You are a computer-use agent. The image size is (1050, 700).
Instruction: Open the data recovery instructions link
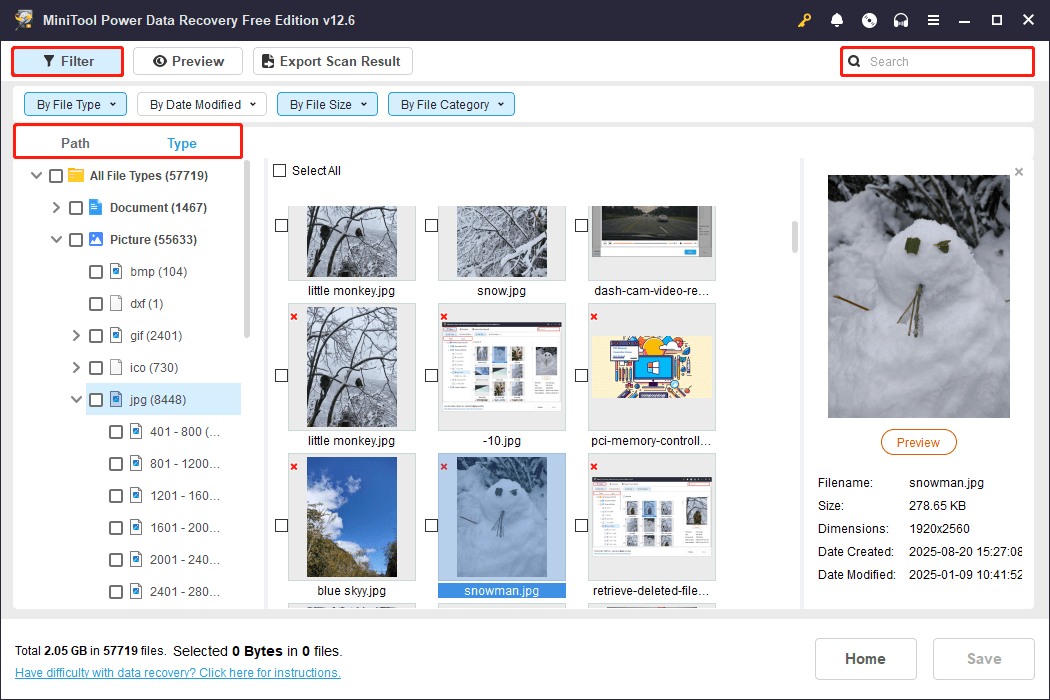click(177, 672)
